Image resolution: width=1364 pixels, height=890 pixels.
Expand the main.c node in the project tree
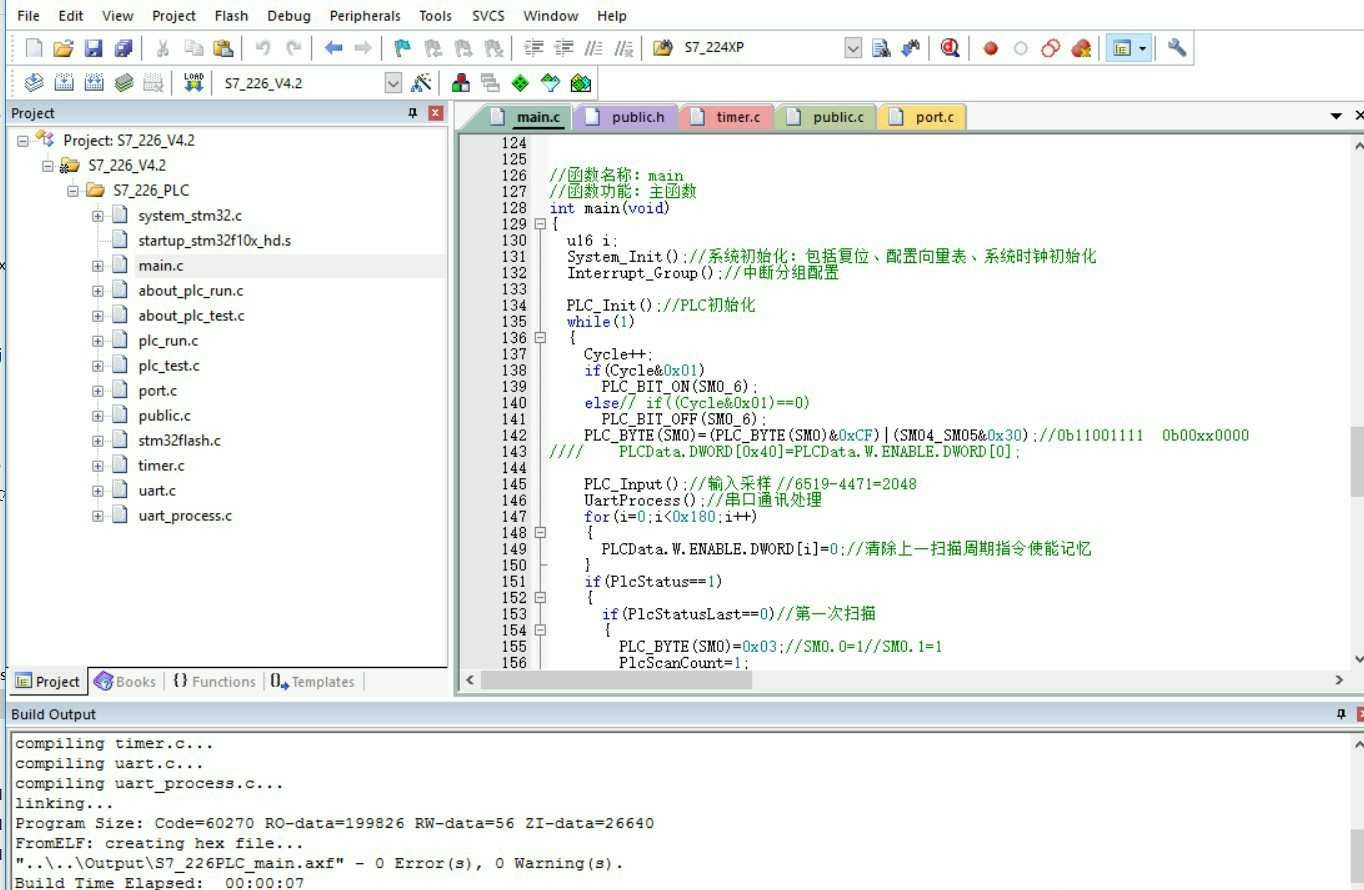96,265
